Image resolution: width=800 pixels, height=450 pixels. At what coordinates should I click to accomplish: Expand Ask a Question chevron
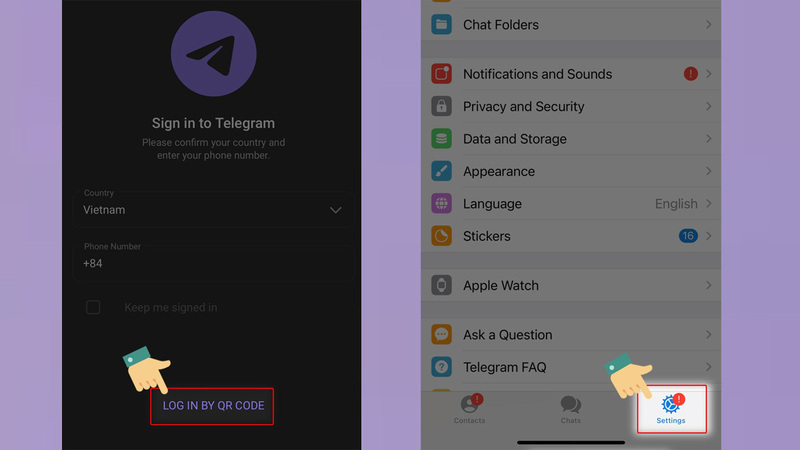(709, 335)
